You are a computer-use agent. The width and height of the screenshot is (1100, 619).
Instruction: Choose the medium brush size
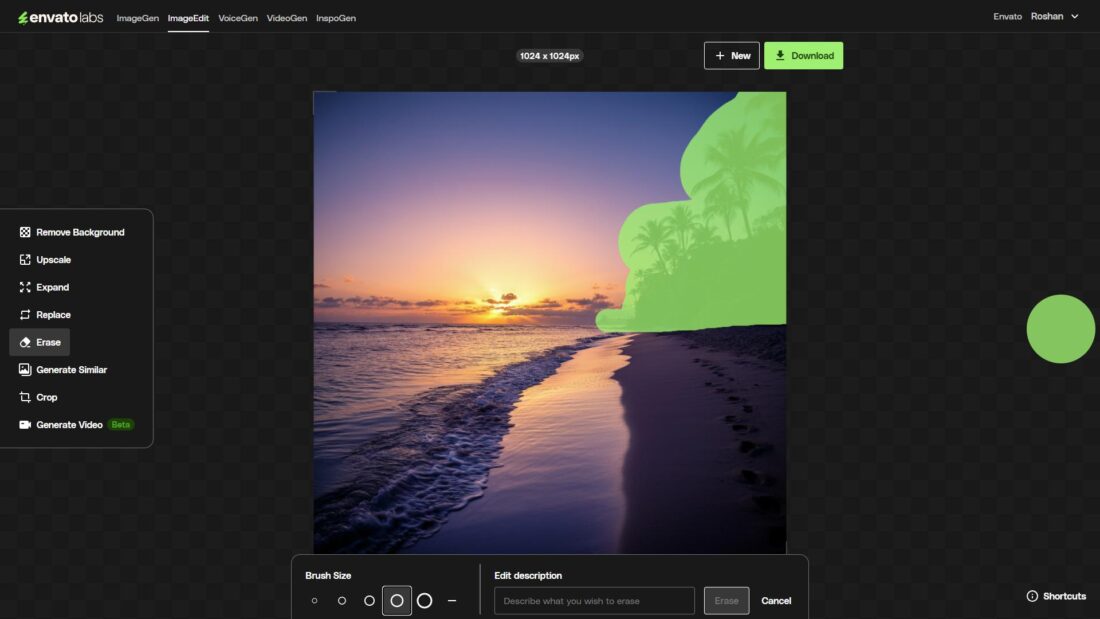[x=369, y=600]
